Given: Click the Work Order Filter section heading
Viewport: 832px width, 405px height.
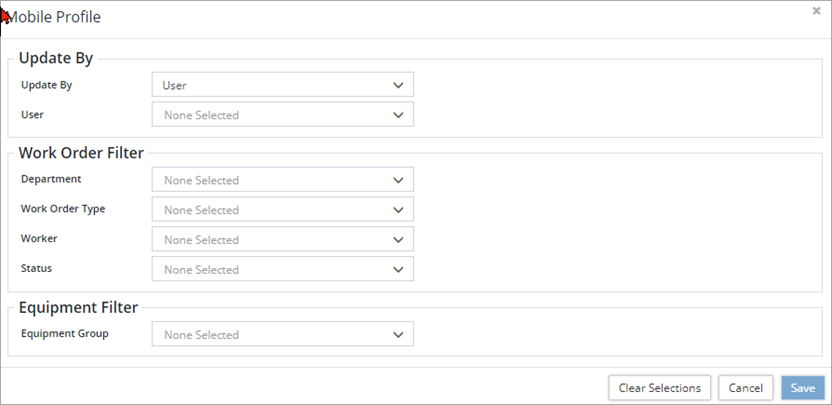Looking at the screenshot, I should [81, 153].
